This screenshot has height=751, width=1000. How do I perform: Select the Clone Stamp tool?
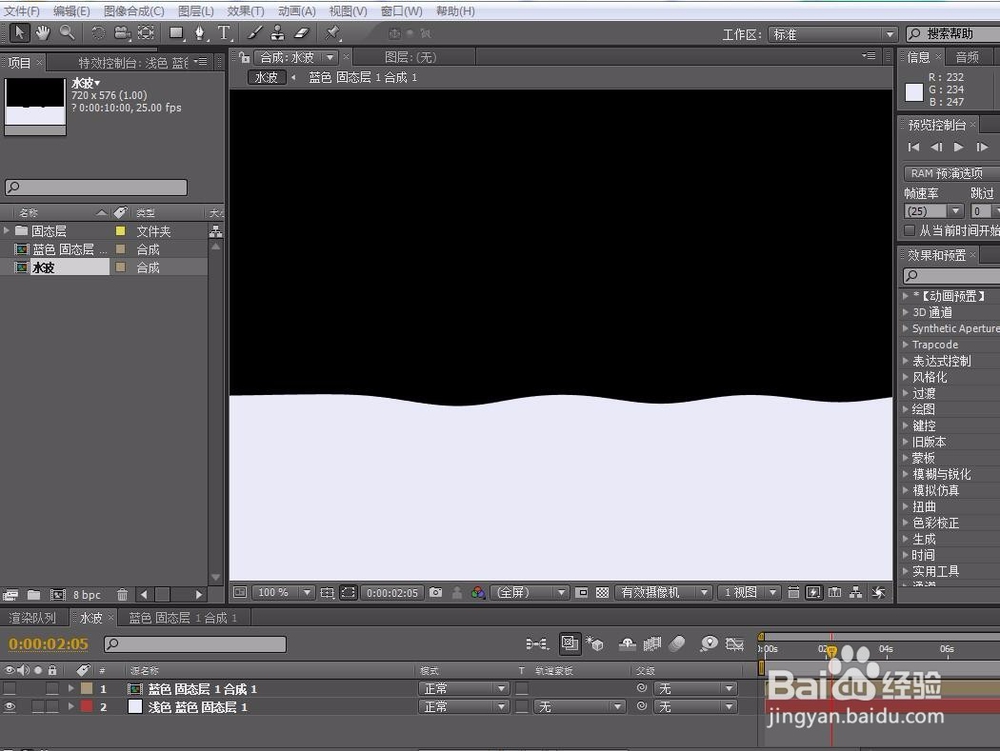click(x=277, y=33)
